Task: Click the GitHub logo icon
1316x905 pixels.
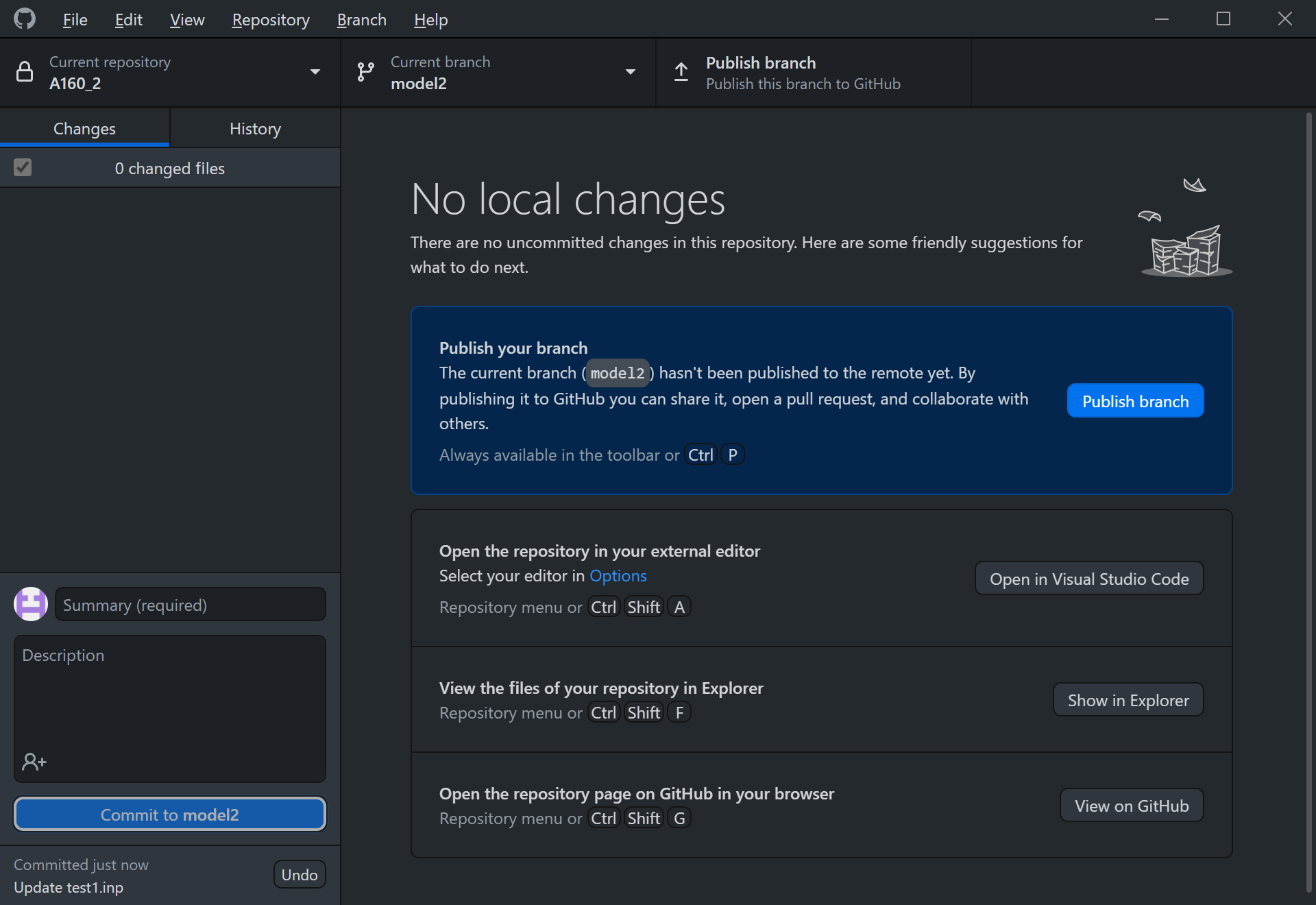Action: point(25,19)
